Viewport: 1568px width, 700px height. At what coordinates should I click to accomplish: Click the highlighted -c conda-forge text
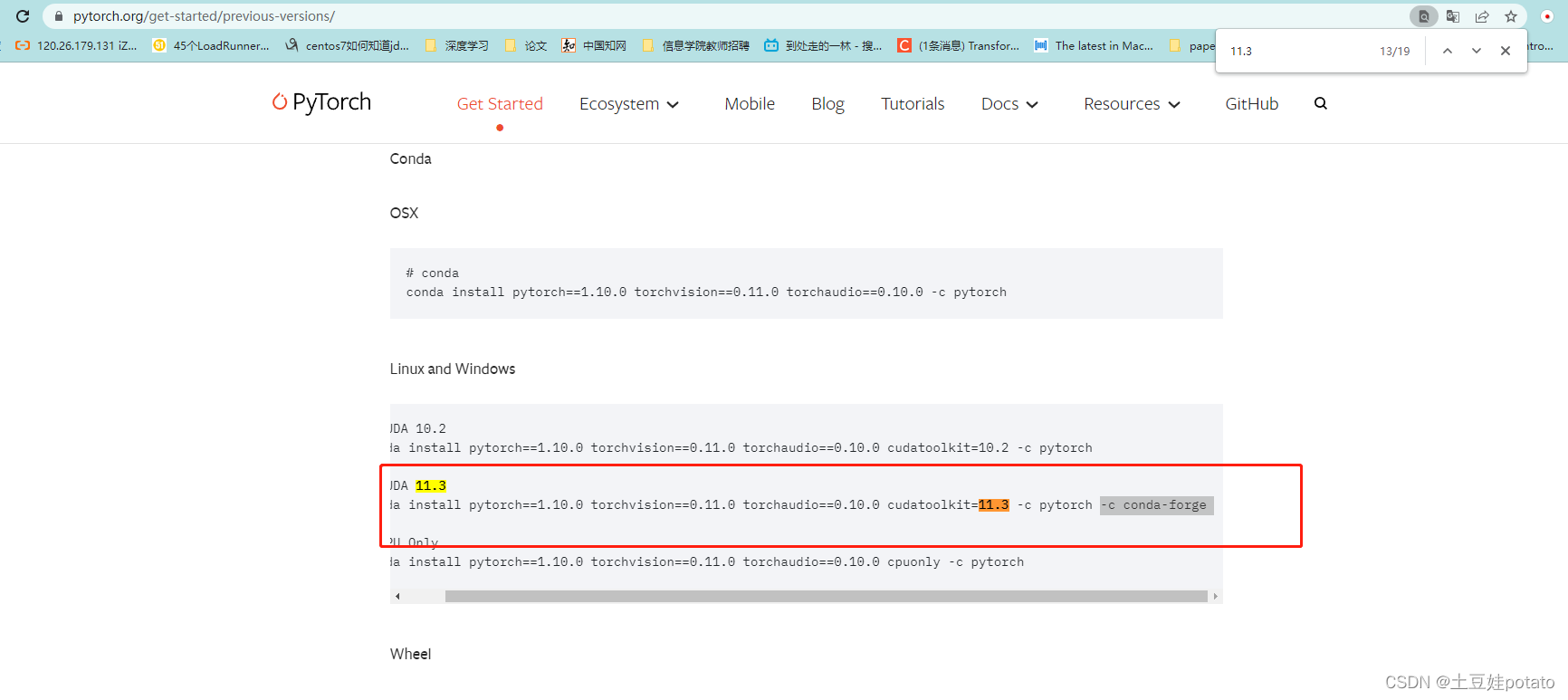(x=1156, y=505)
